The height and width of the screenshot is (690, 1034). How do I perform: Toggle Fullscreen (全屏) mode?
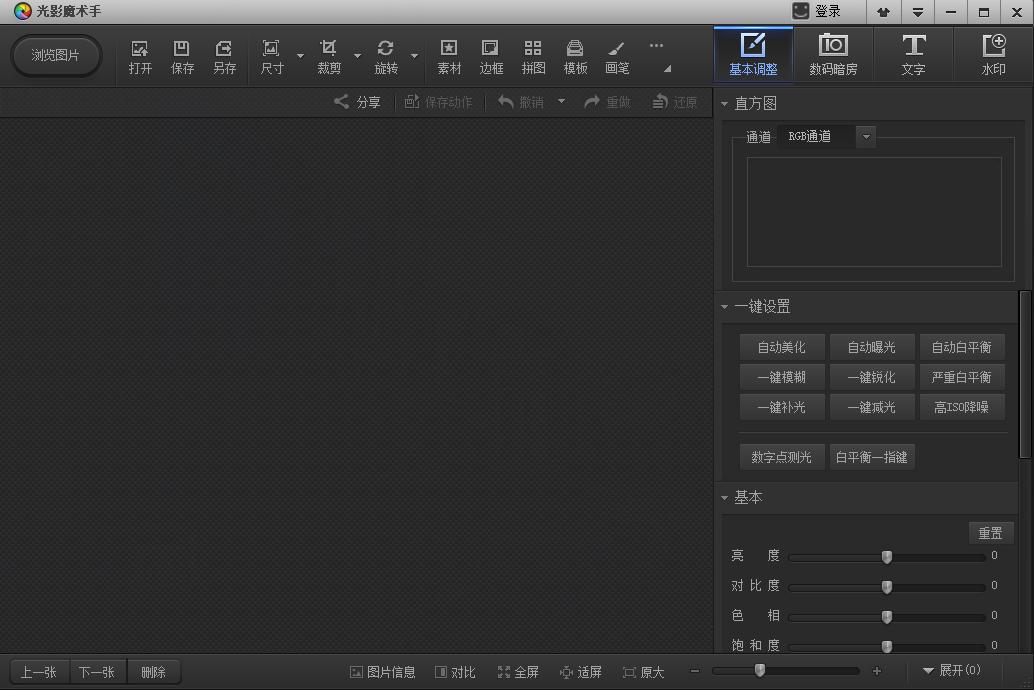518,672
